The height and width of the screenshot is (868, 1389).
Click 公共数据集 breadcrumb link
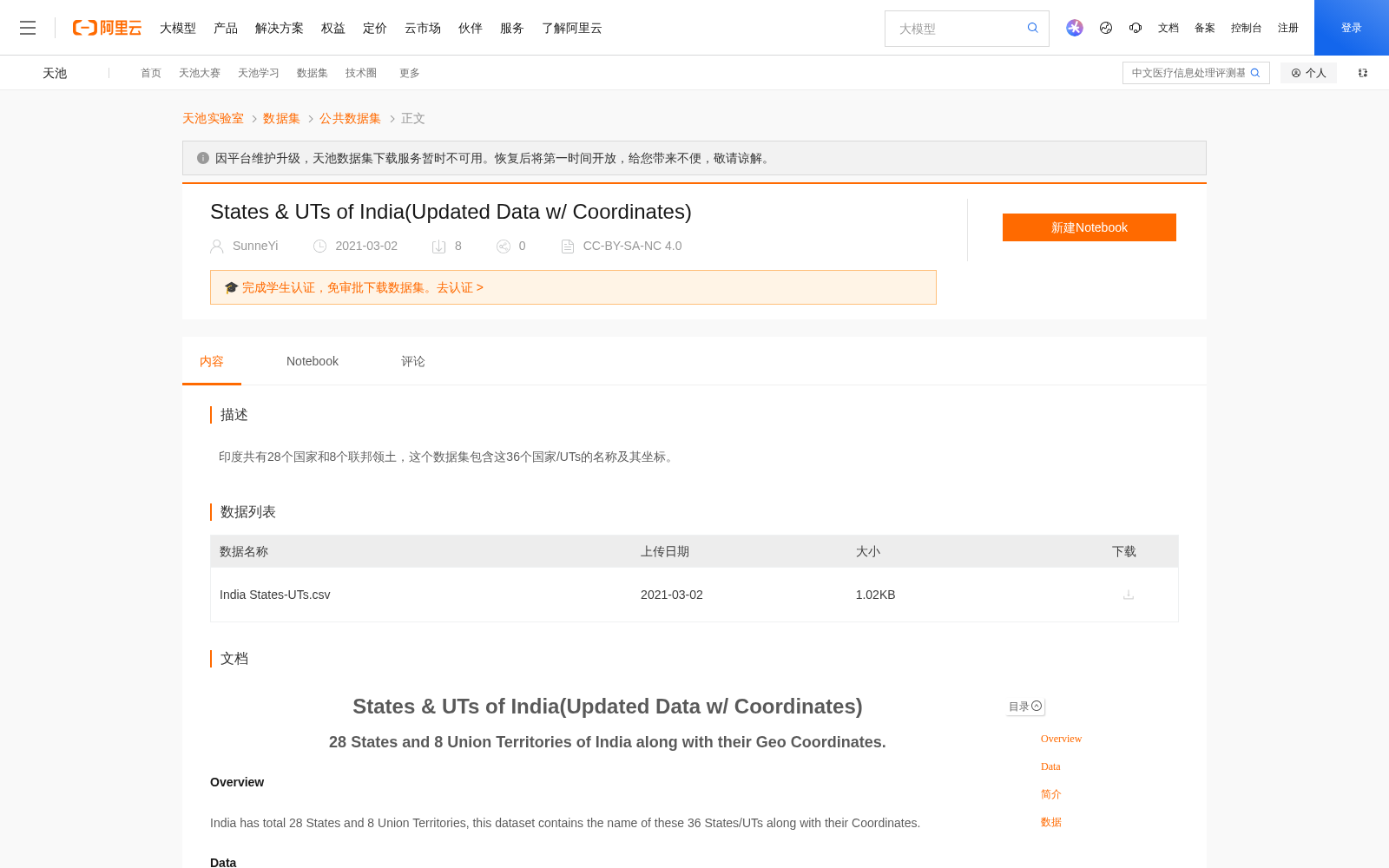click(x=350, y=118)
